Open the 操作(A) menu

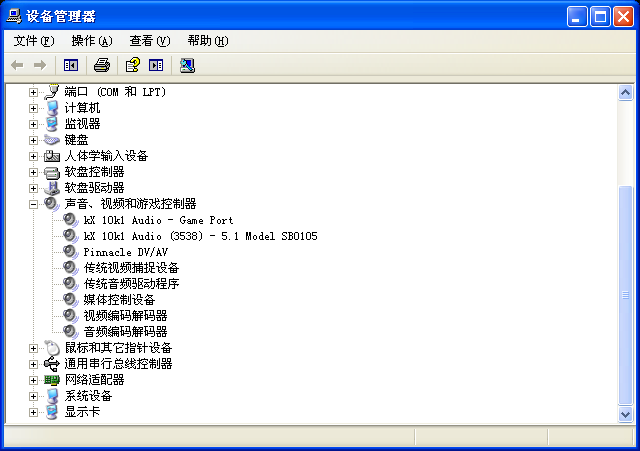[x=92, y=41]
